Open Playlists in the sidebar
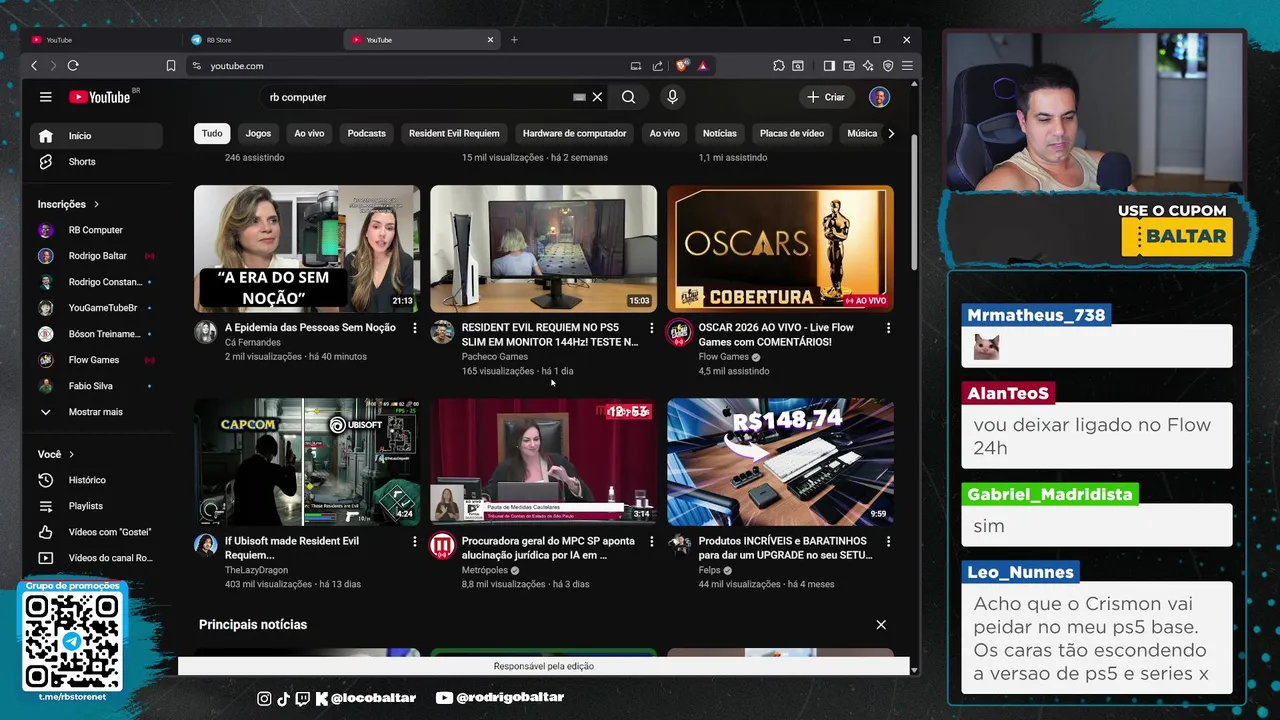 click(x=97, y=506)
